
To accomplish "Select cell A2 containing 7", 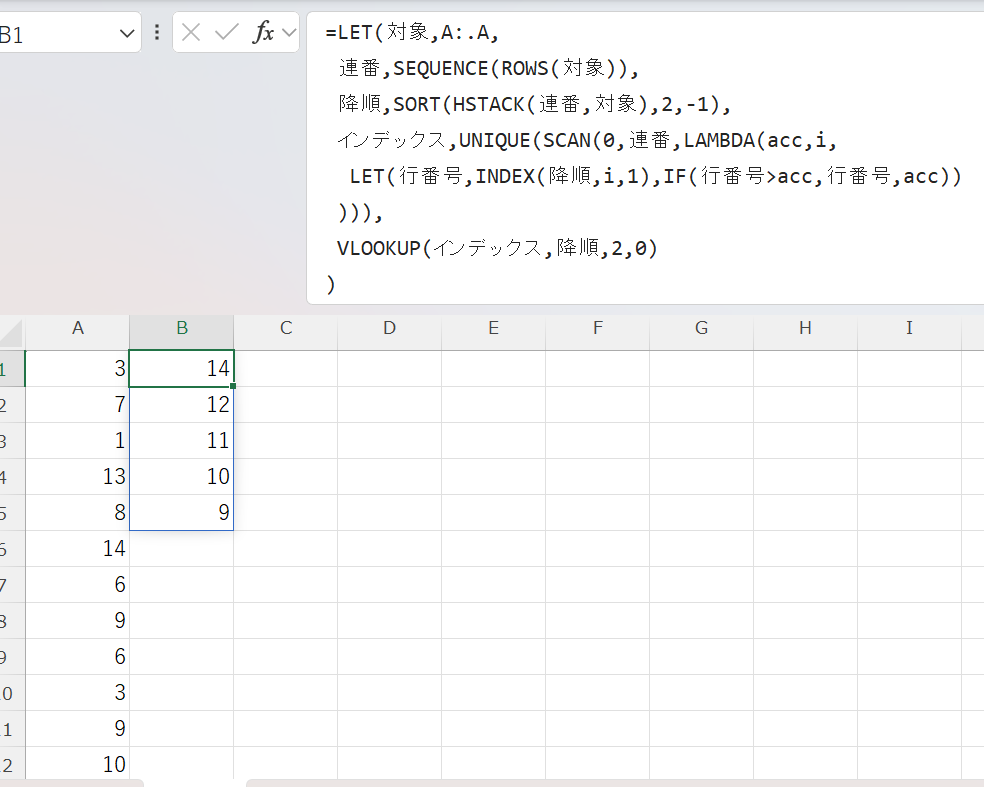I will pos(77,405).
